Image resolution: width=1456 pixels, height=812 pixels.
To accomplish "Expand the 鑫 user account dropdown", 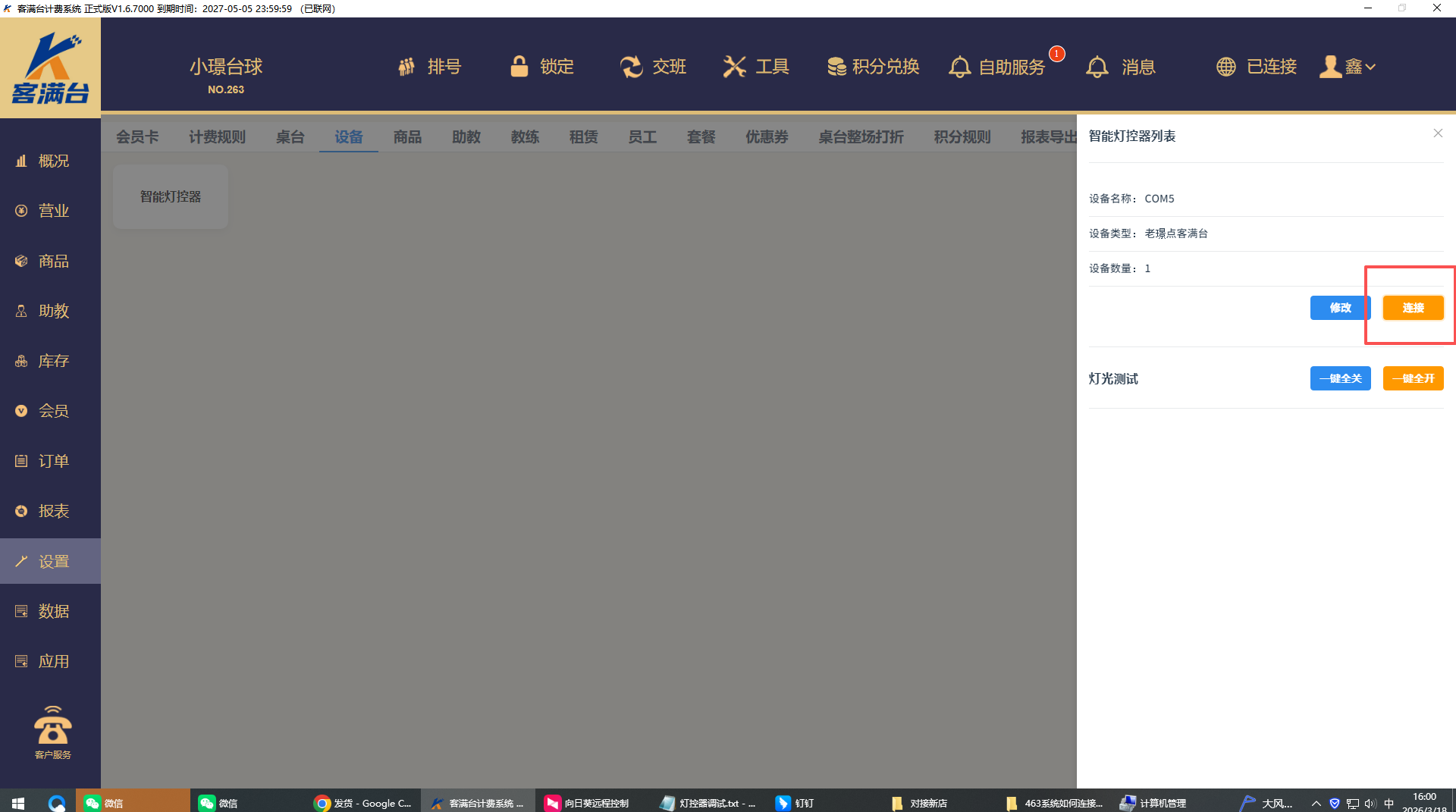I will pos(1348,67).
